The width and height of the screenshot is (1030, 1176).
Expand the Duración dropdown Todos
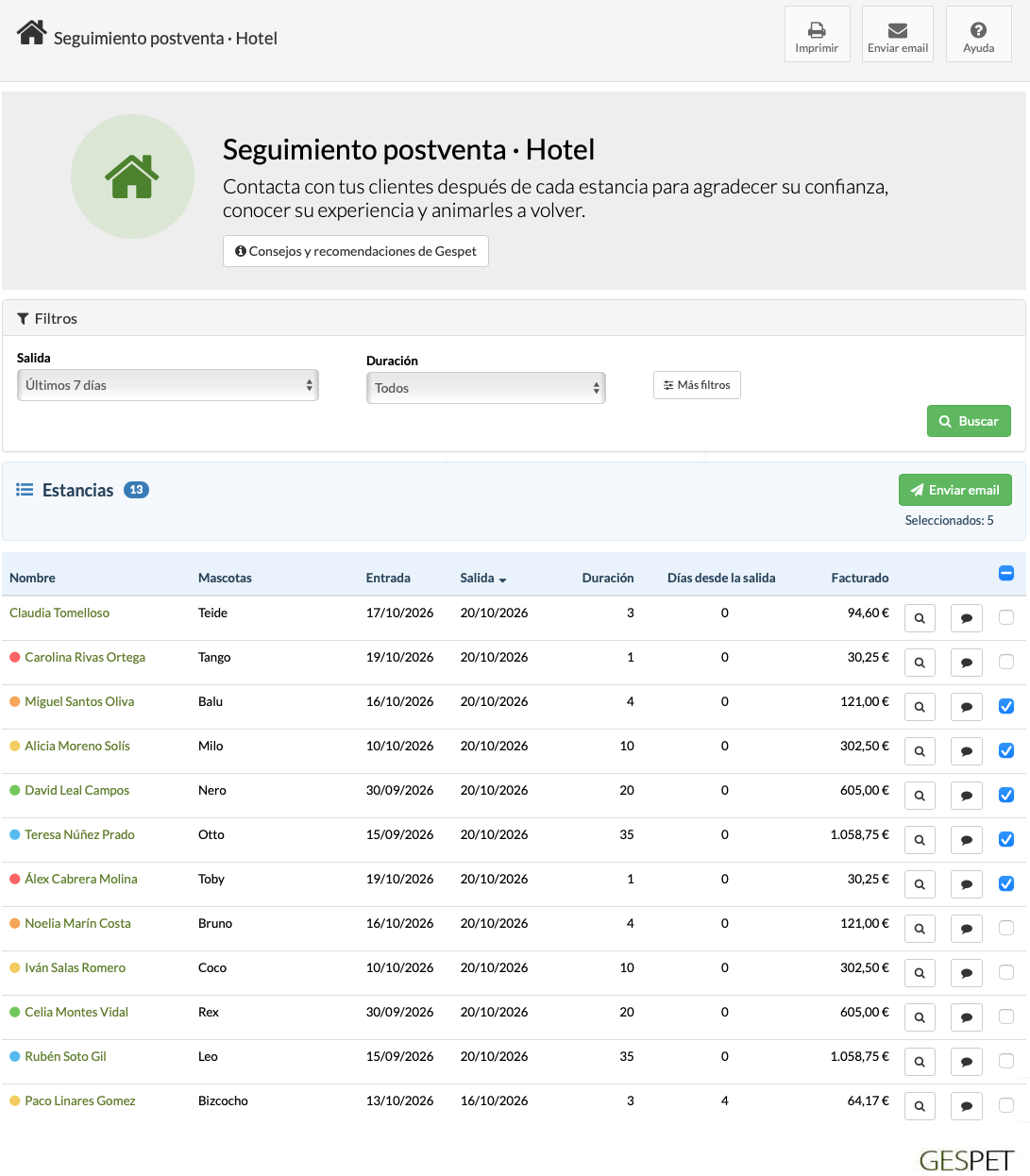pyautogui.click(x=486, y=388)
